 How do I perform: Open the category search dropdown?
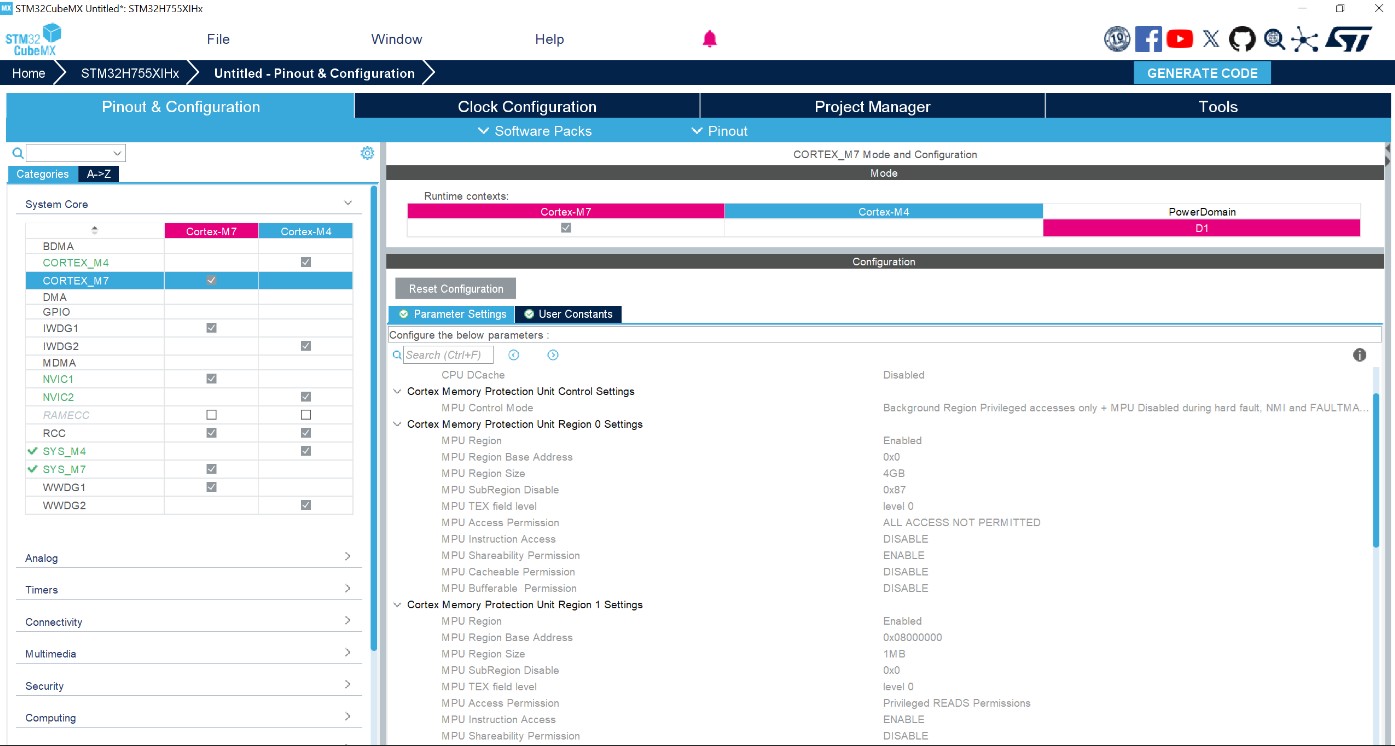[118, 153]
